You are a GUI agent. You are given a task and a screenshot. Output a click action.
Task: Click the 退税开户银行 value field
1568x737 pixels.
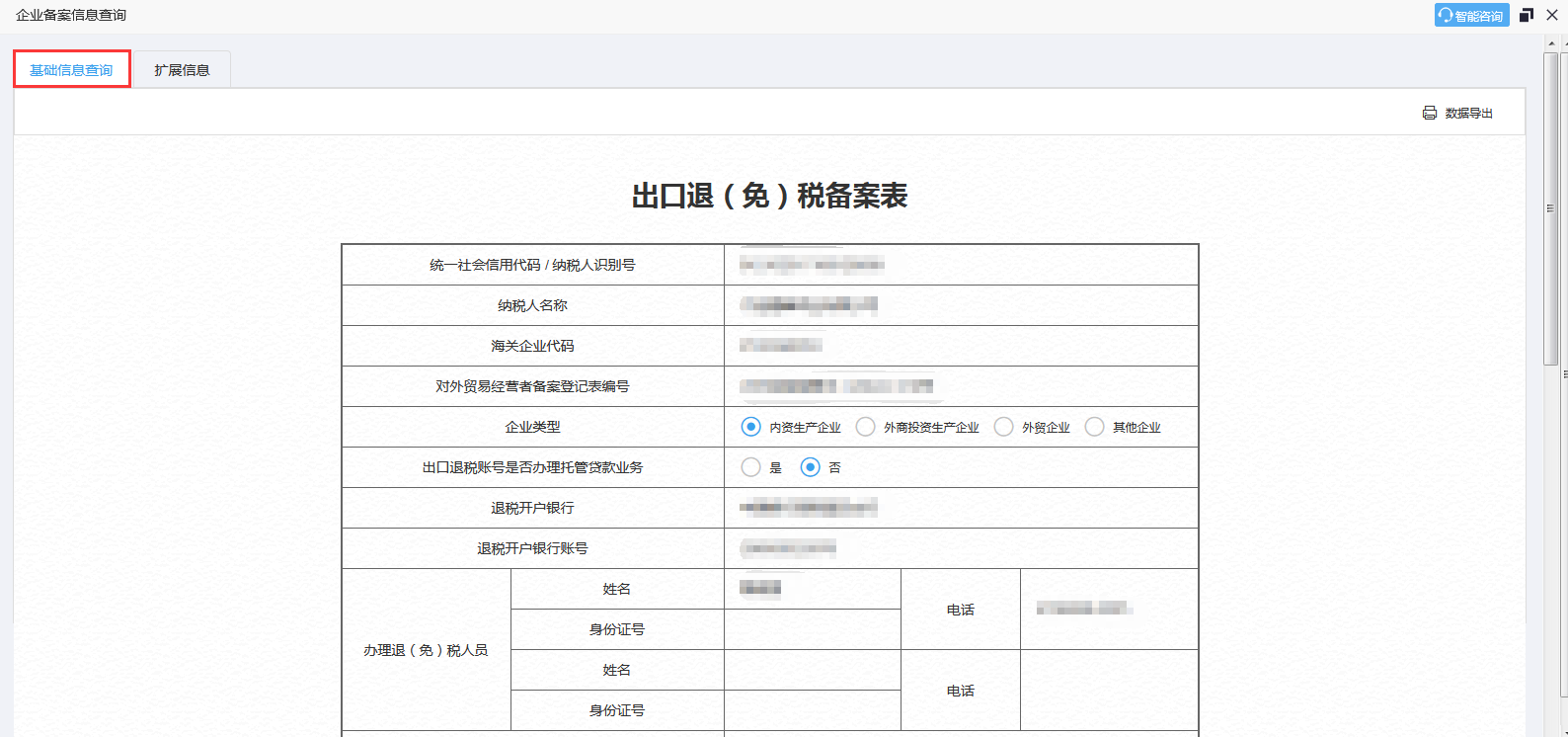click(961, 508)
